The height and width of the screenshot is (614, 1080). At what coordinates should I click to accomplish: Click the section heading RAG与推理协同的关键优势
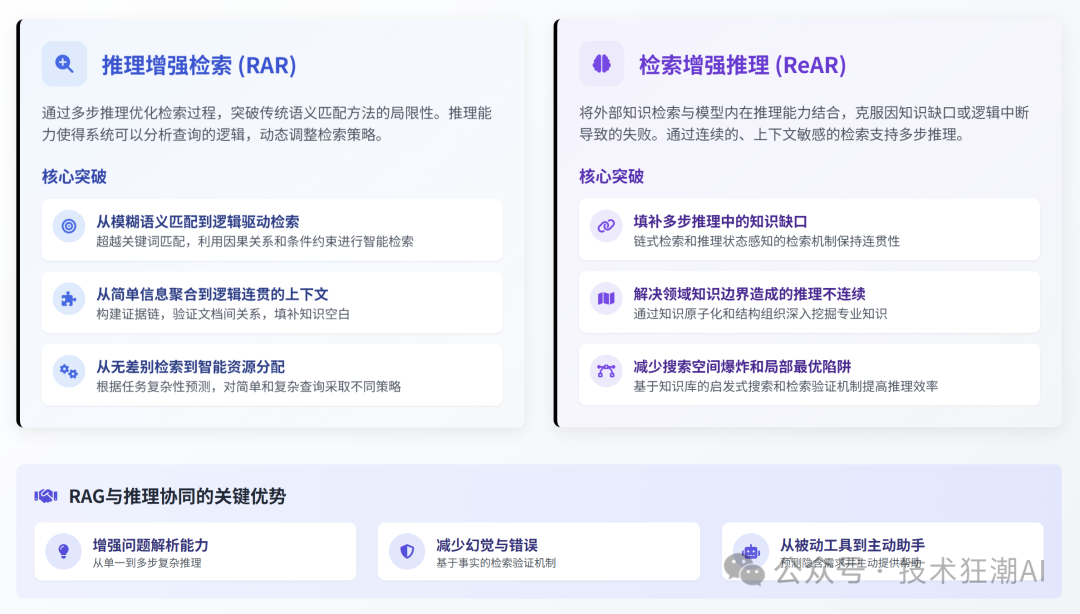(177, 496)
